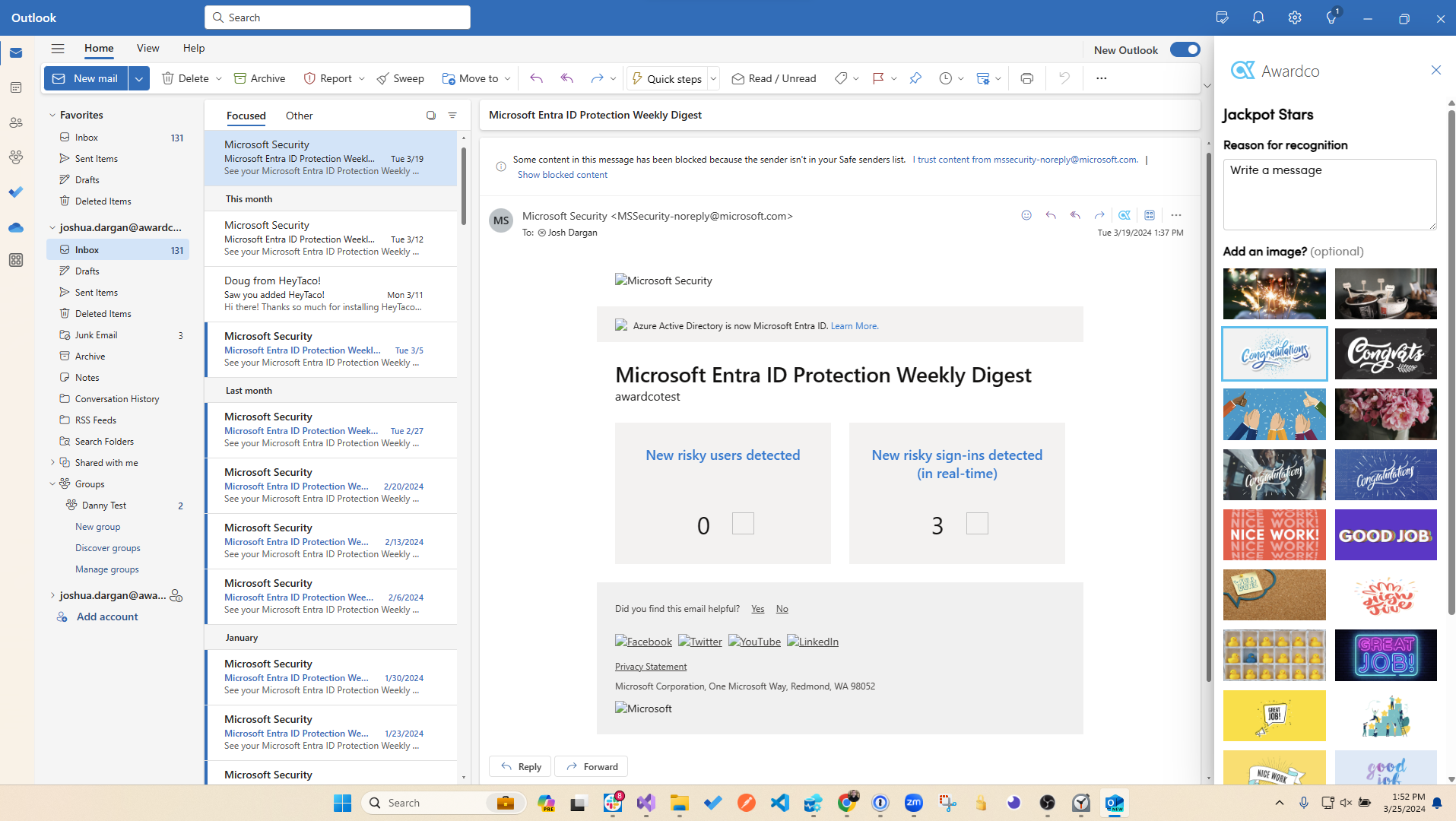Viewport: 1456px width, 821px height.
Task: Click the Forward button below the email
Action: [x=591, y=766]
